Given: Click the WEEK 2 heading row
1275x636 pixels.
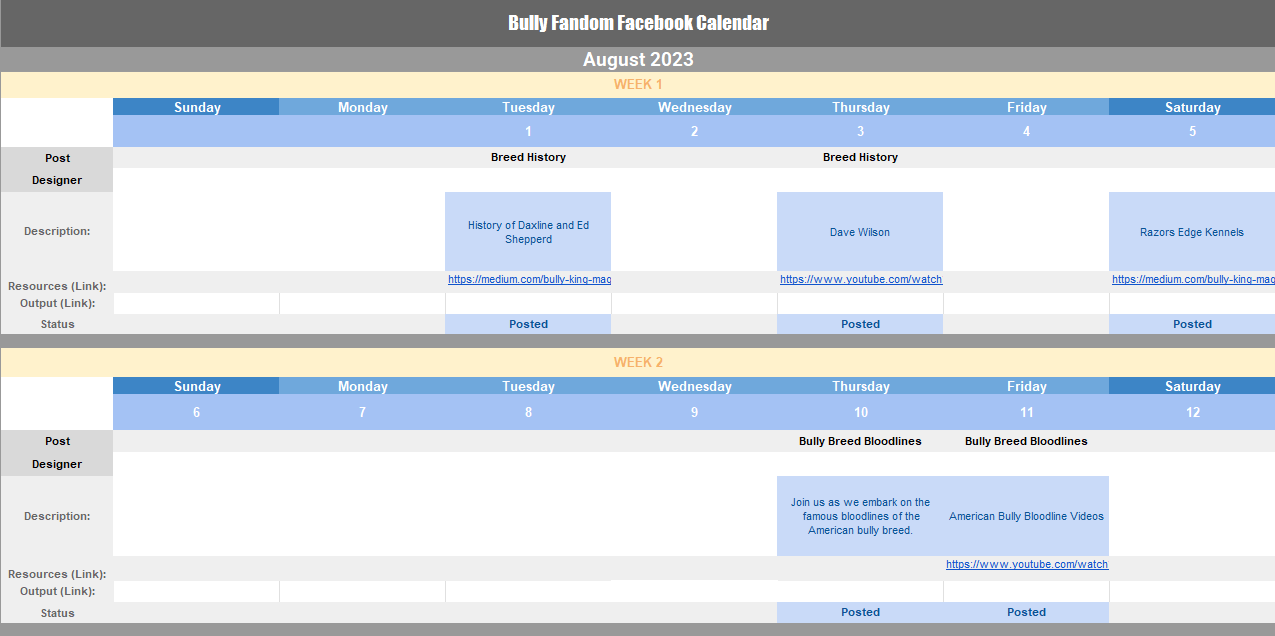Looking at the screenshot, I should 638,362.
